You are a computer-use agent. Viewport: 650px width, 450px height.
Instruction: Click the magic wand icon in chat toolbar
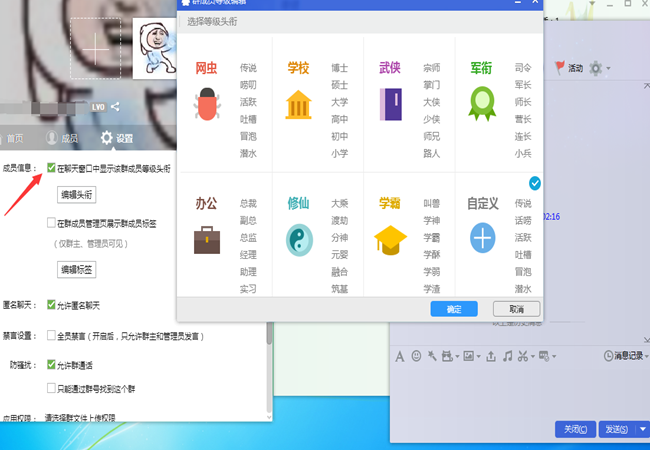pyautogui.click(x=432, y=356)
